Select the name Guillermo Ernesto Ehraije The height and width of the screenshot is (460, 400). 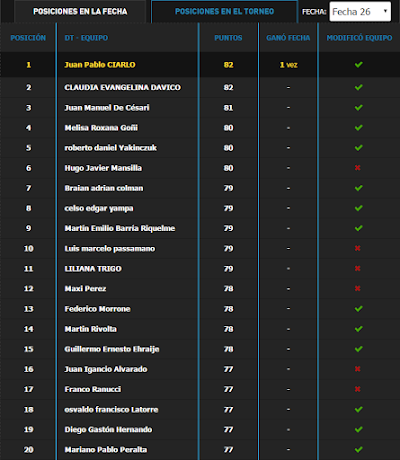(112, 349)
